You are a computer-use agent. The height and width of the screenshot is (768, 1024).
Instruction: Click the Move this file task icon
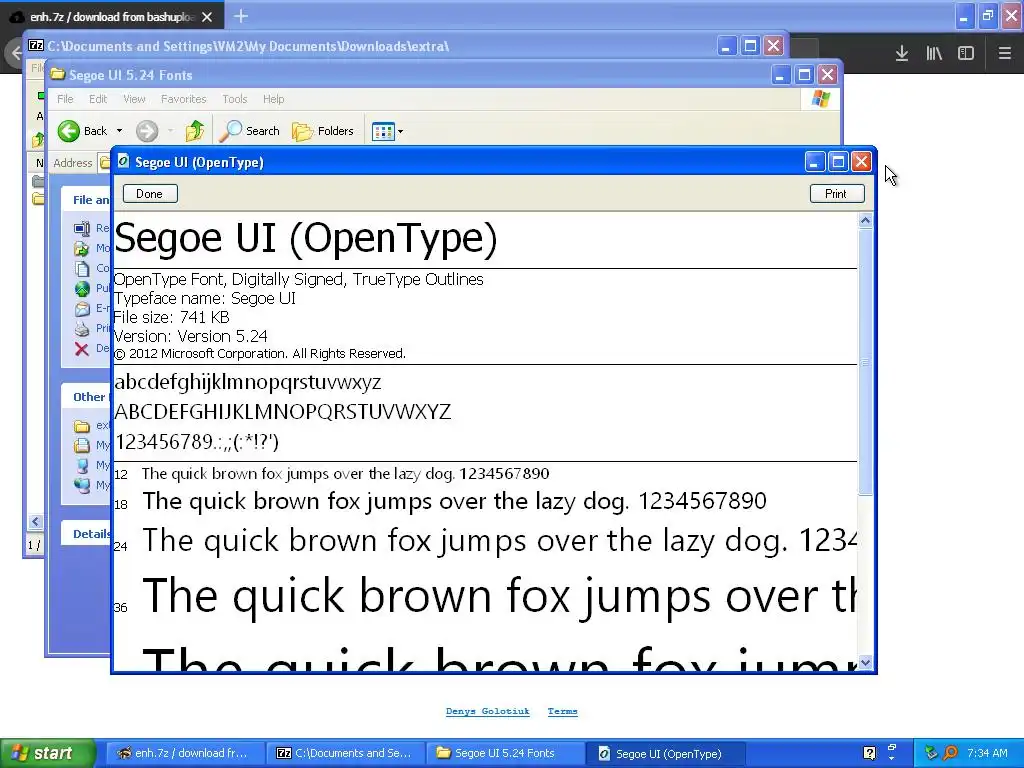(x=82, y=248)
